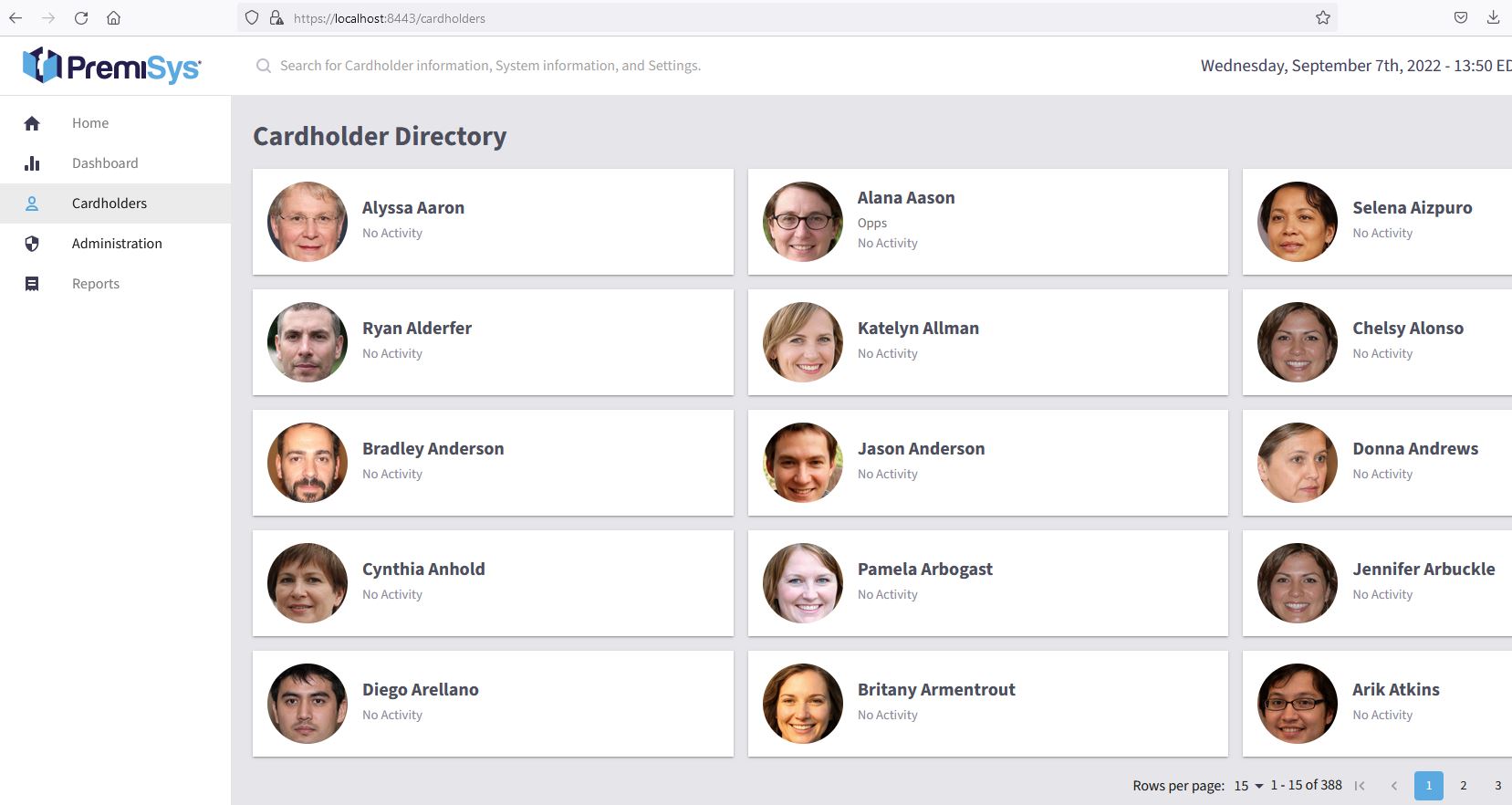
Task: Open Alana Aason's photo
Action: (803, 222)
